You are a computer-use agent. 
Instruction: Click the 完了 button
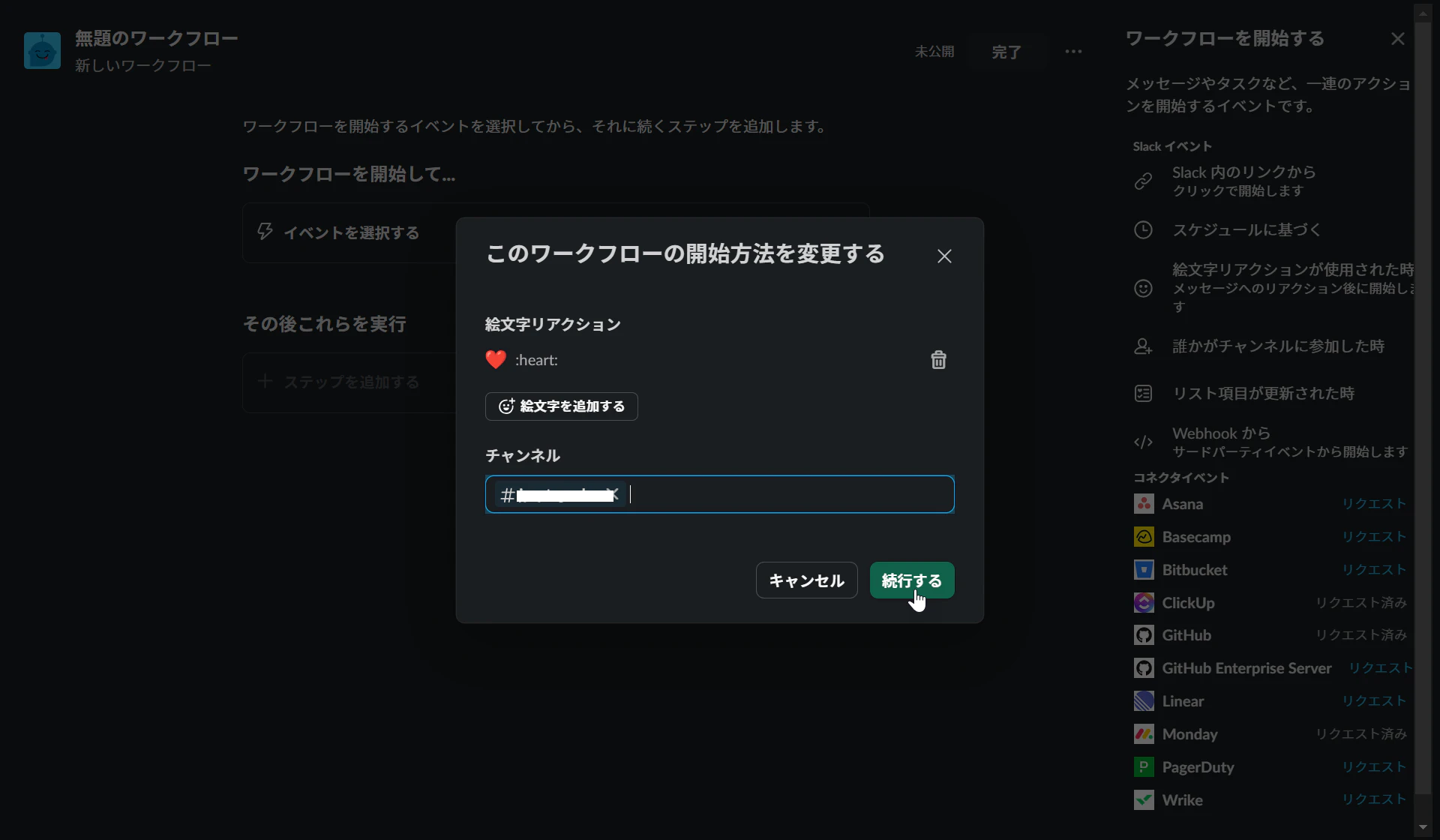(x=1006, y=52)
